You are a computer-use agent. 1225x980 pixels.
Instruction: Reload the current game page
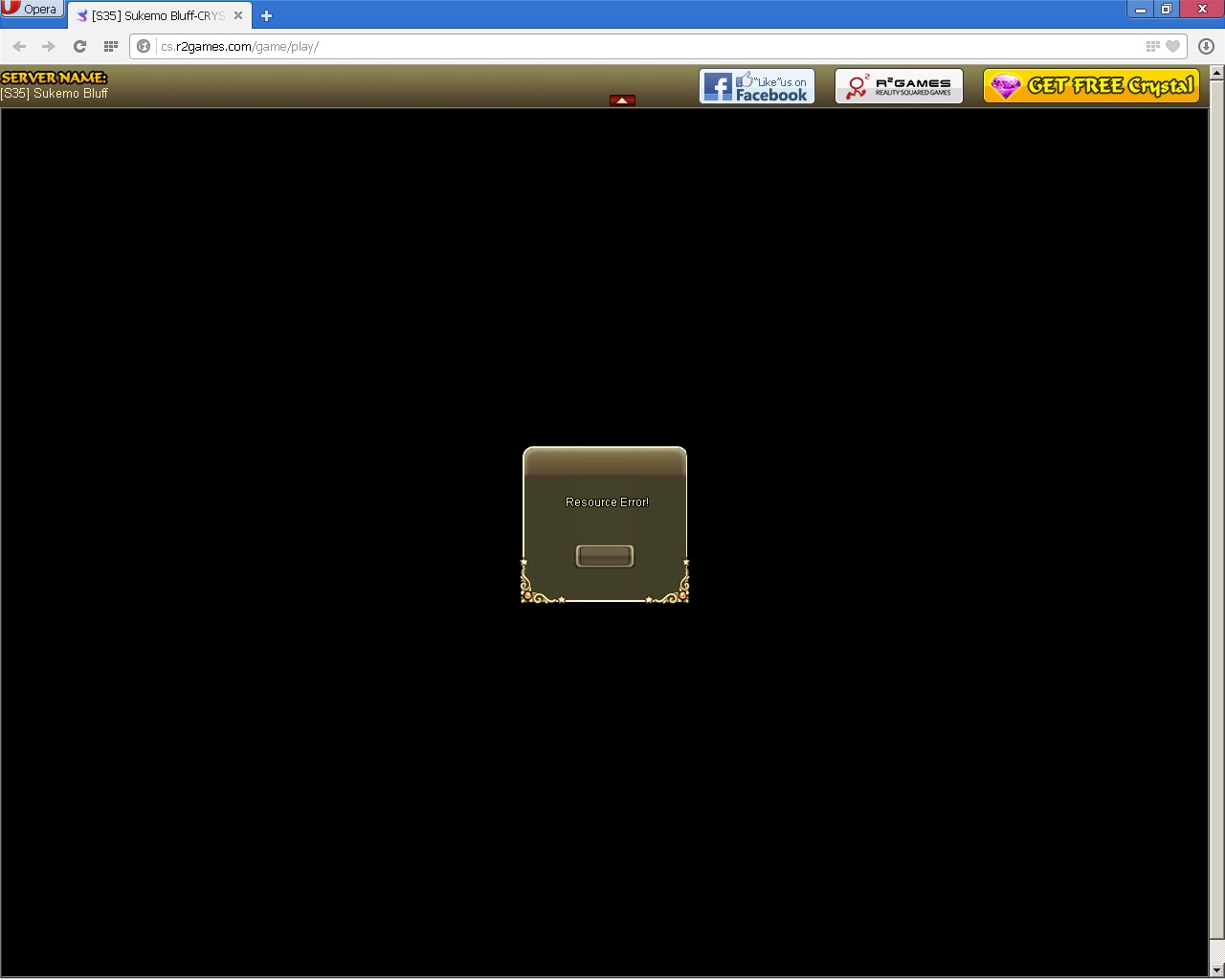79,46
